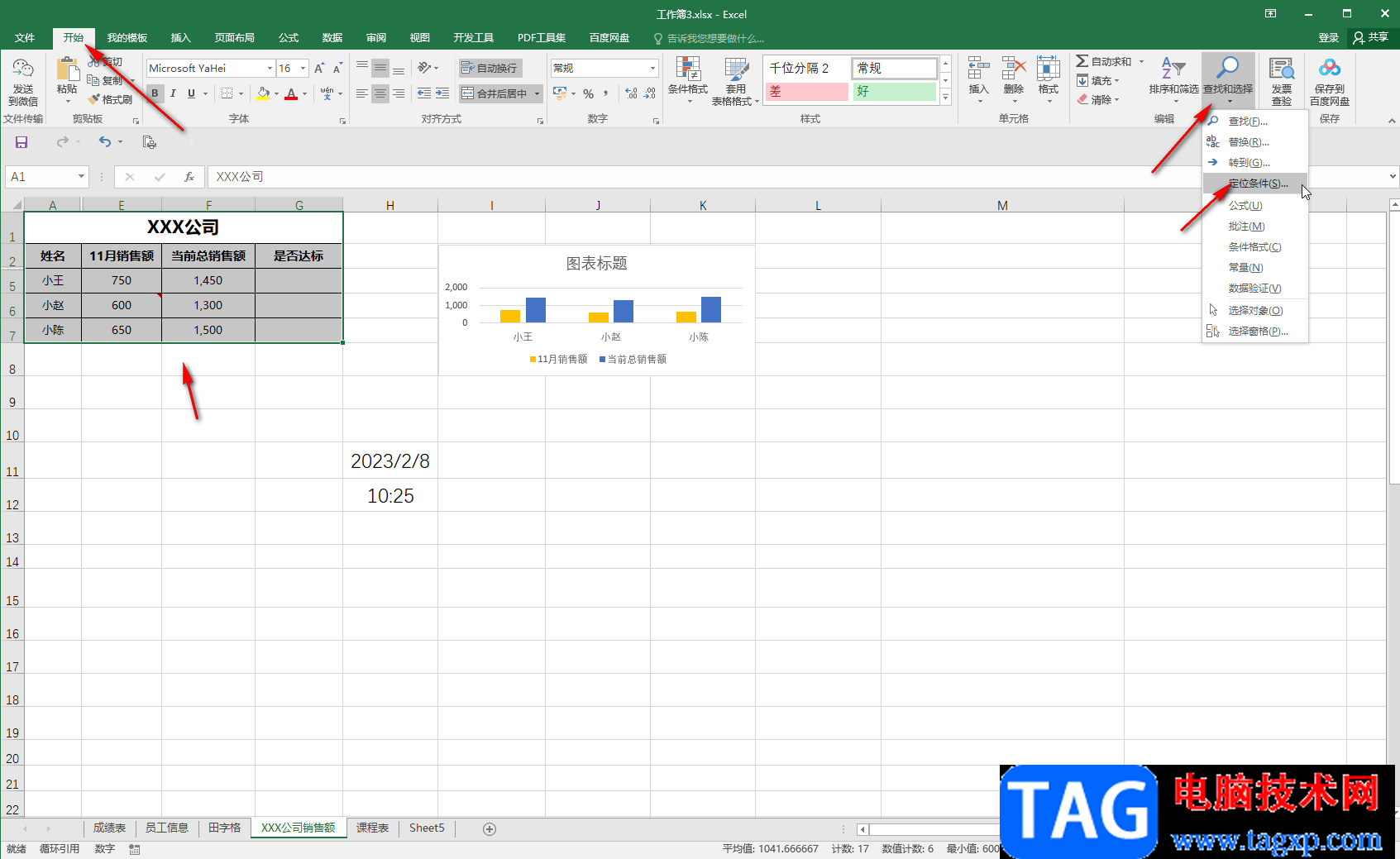Select the Bad cell style
This screenshot has height=859, width=1400.
click(807, 92)
